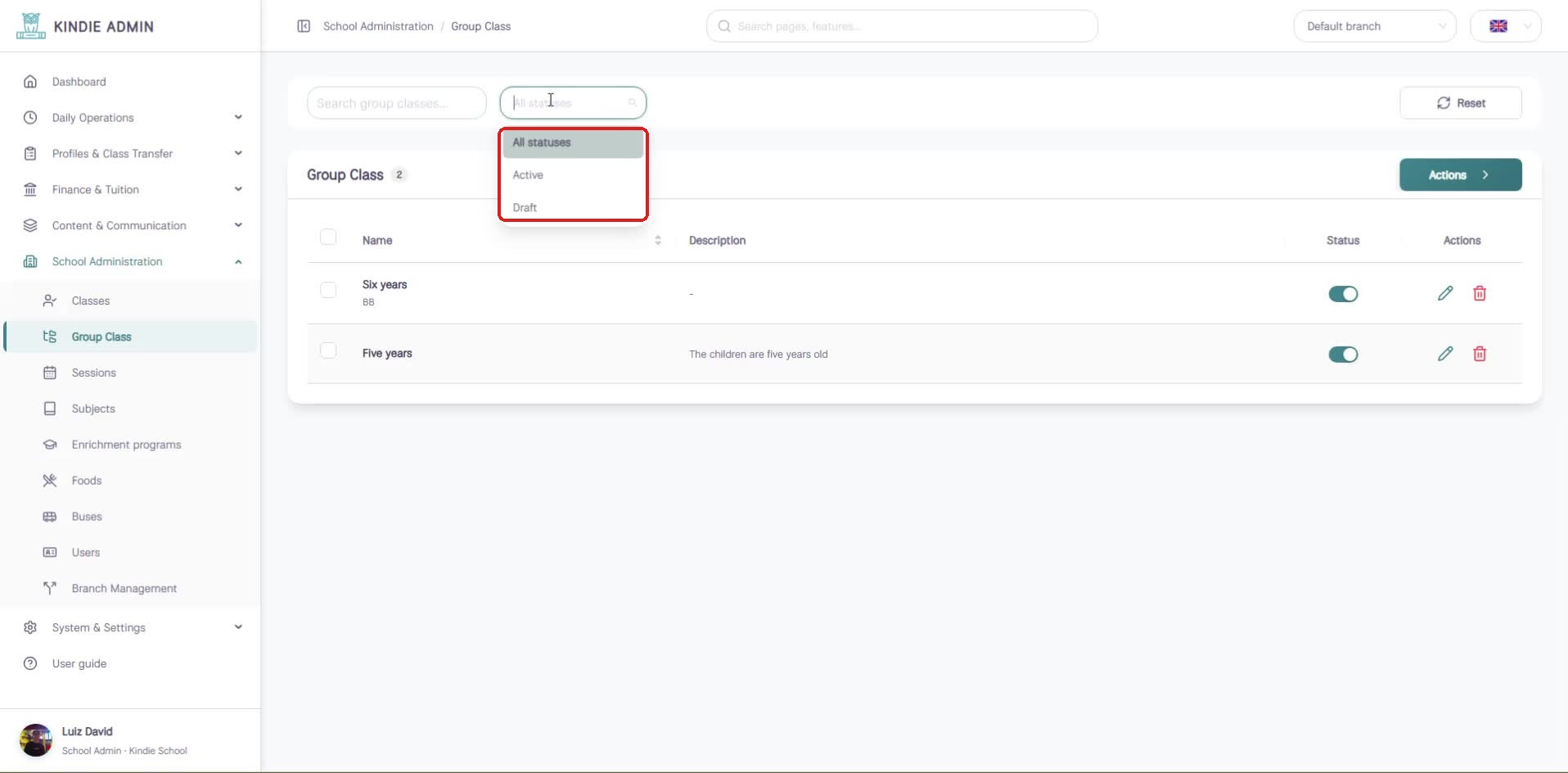Open the Actions button menu
The width and height of the screenshot is (1568, 773).
(1461, 175)
